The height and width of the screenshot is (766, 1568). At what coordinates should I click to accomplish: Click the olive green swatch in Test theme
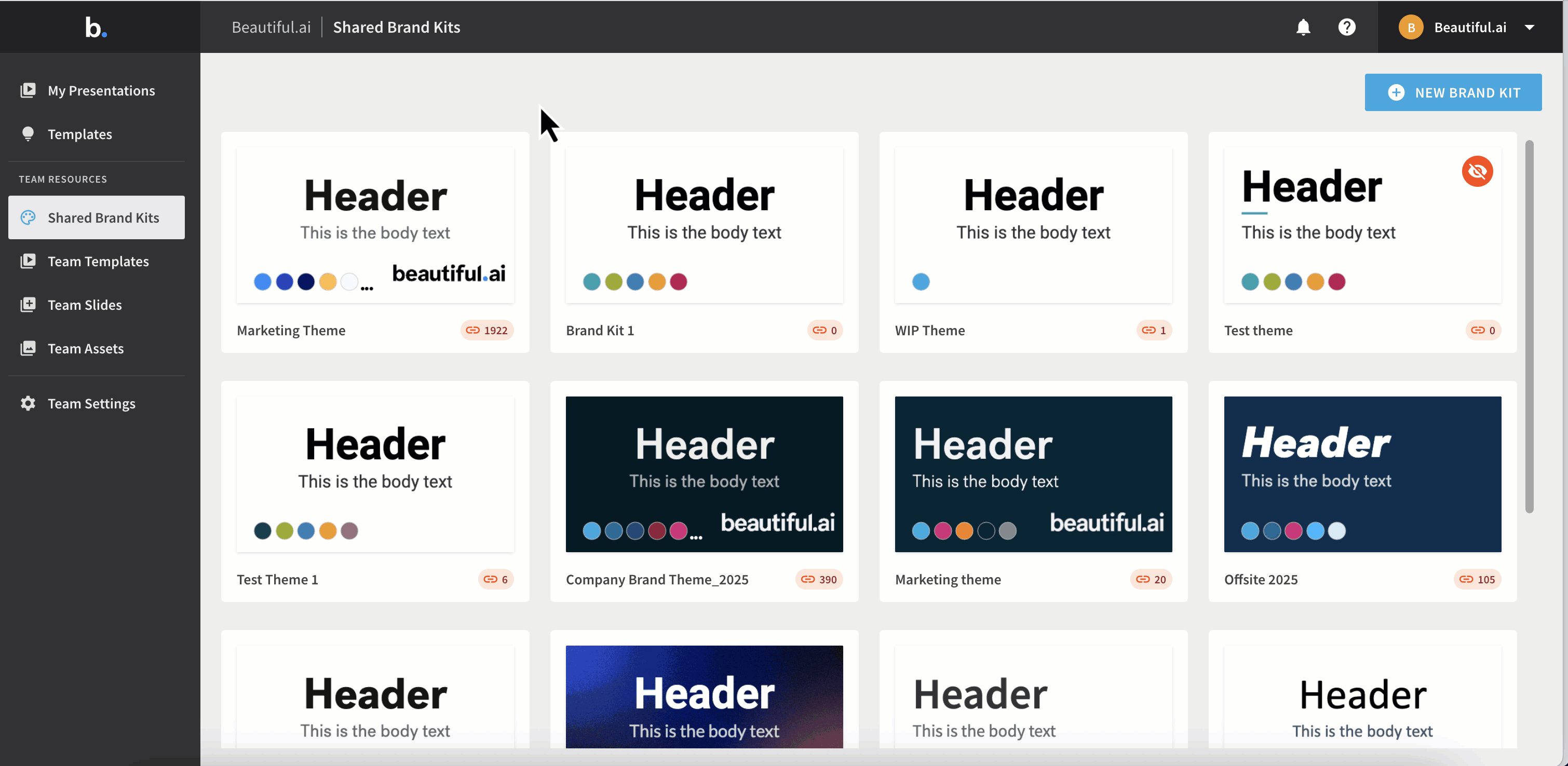pos(1272,282)
